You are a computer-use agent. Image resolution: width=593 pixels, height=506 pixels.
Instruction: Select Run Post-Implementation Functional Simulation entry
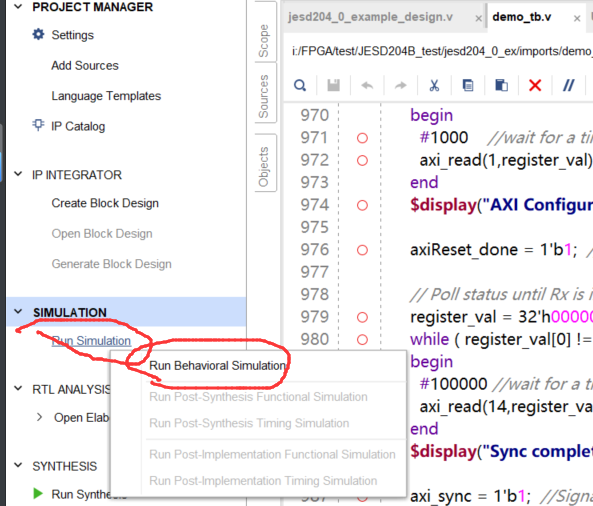click(272, 454)
